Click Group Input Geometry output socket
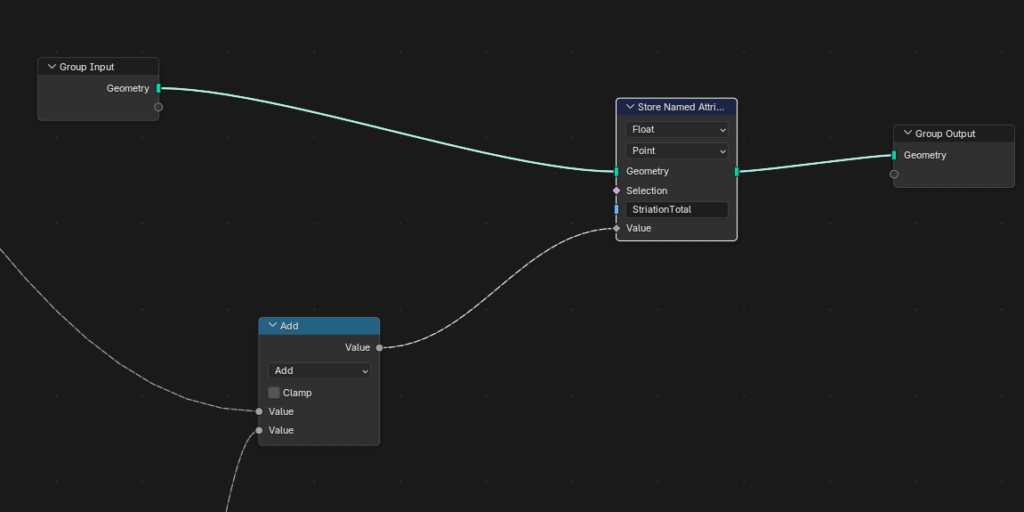 pos(159,88)
